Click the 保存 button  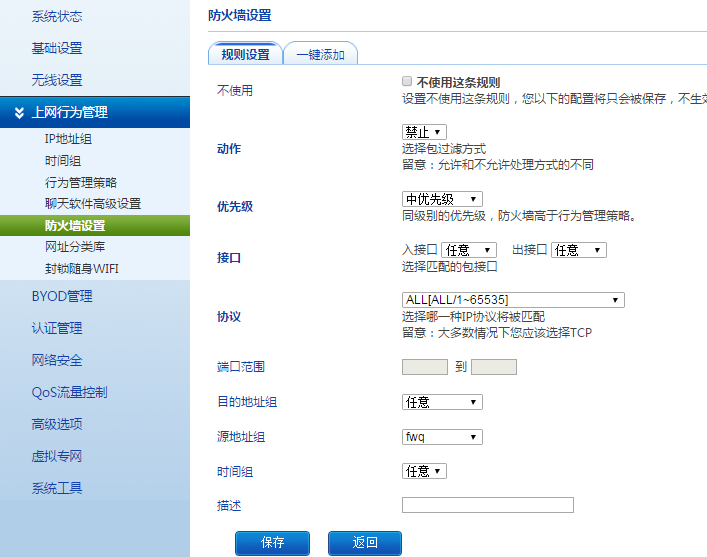(272, 543)
